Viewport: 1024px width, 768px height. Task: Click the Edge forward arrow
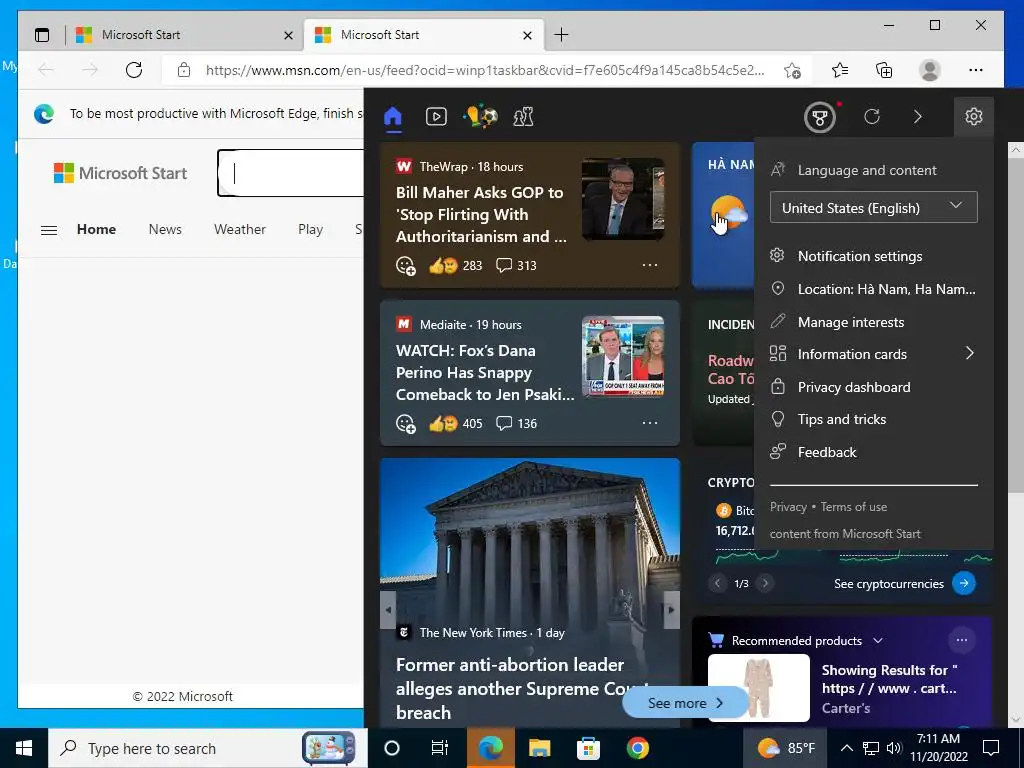coord(90,70)
